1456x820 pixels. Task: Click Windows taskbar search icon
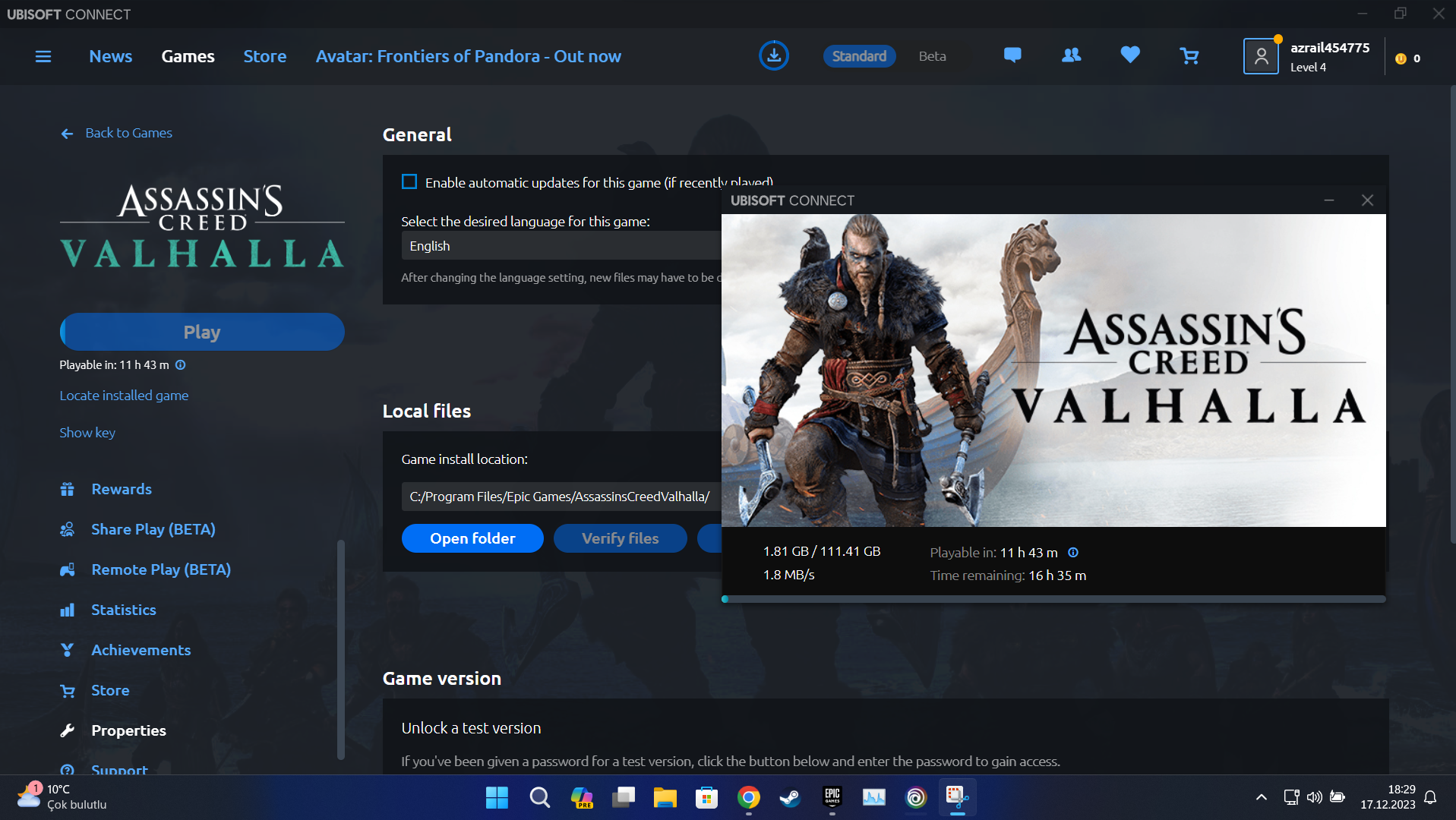pyautogui.click(x=539, y=797)
